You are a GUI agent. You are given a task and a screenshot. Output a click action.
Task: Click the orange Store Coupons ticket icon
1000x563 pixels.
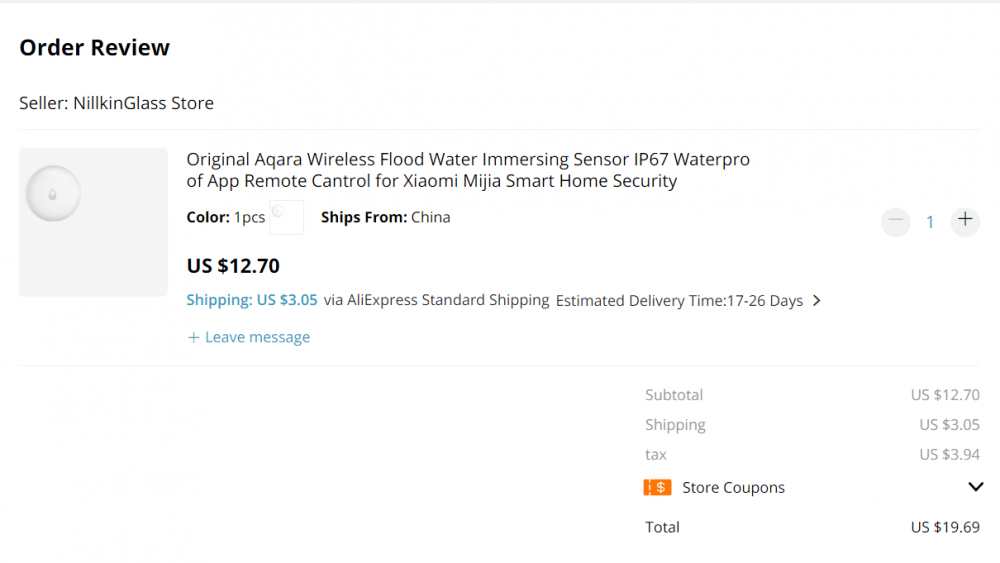coord(657,488)
